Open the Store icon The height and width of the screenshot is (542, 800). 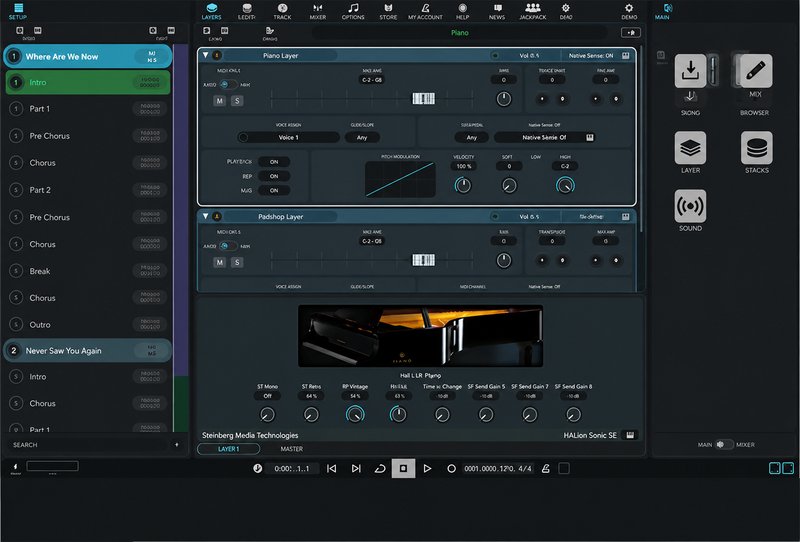point(388,11)
